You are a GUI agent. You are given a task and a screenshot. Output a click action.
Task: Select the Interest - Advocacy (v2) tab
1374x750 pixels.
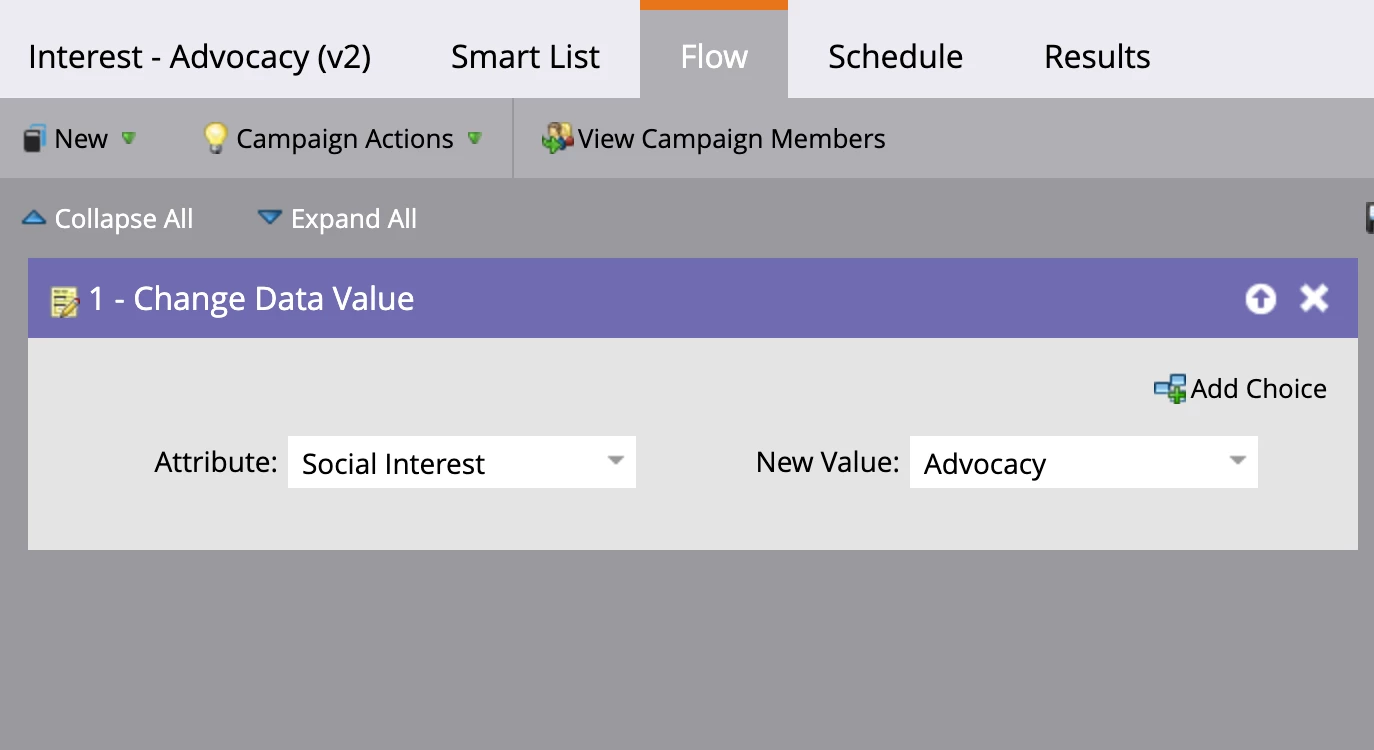(199, 57)
